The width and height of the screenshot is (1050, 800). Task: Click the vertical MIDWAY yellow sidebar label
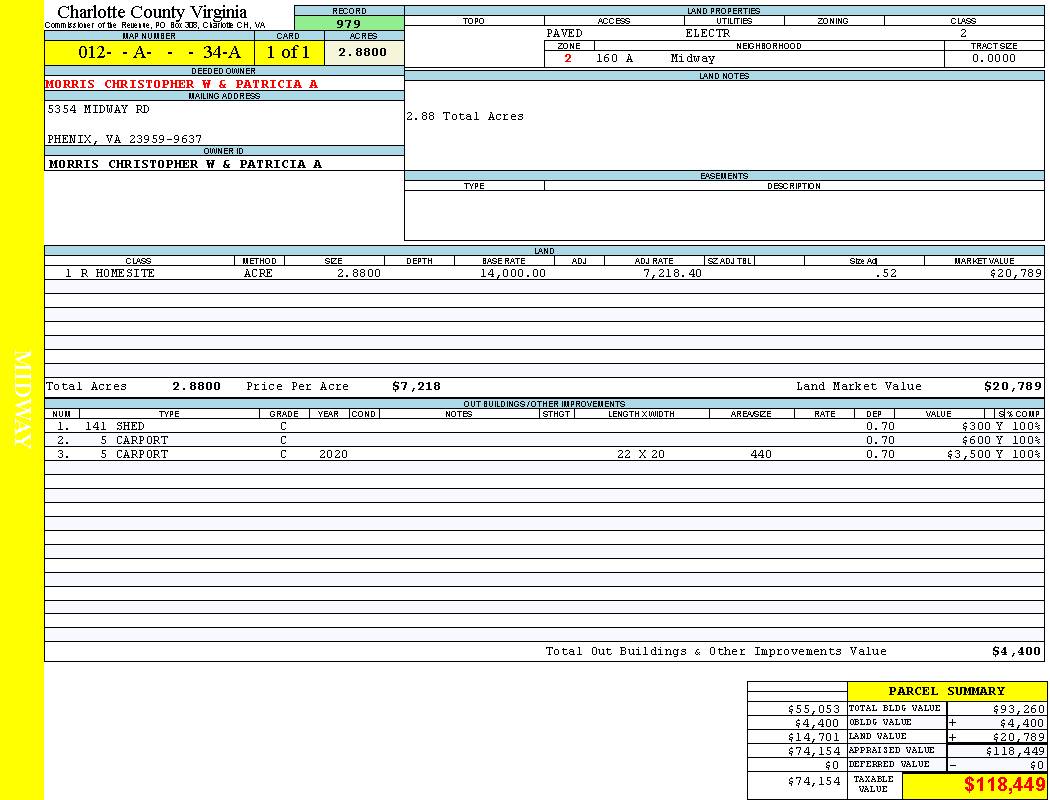pos(23,398)
